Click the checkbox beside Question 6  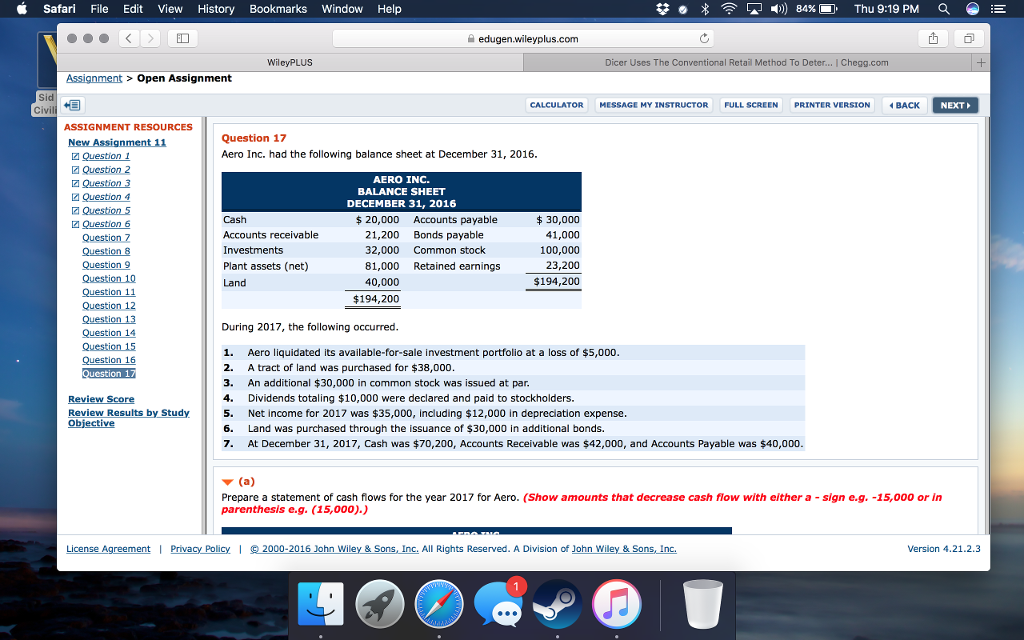pyautogui.click(x=75, y=225)
